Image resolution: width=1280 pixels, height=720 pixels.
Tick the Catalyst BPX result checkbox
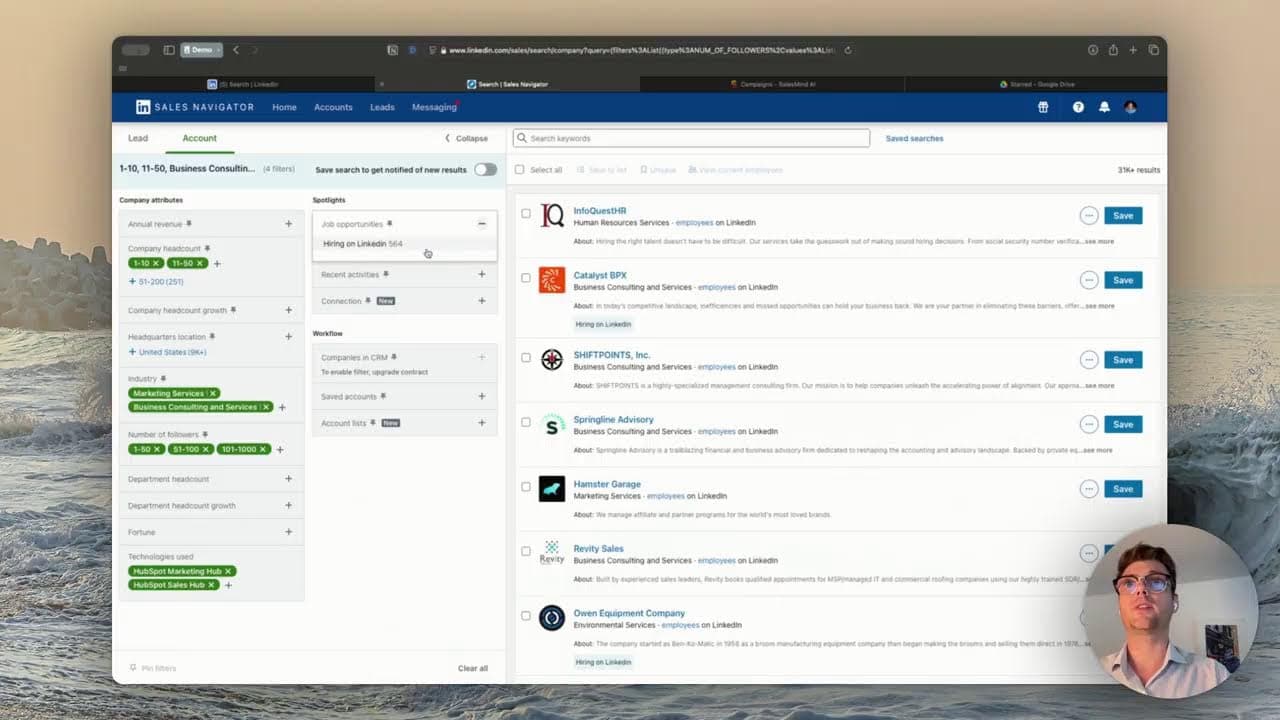[x=526, y=278]
